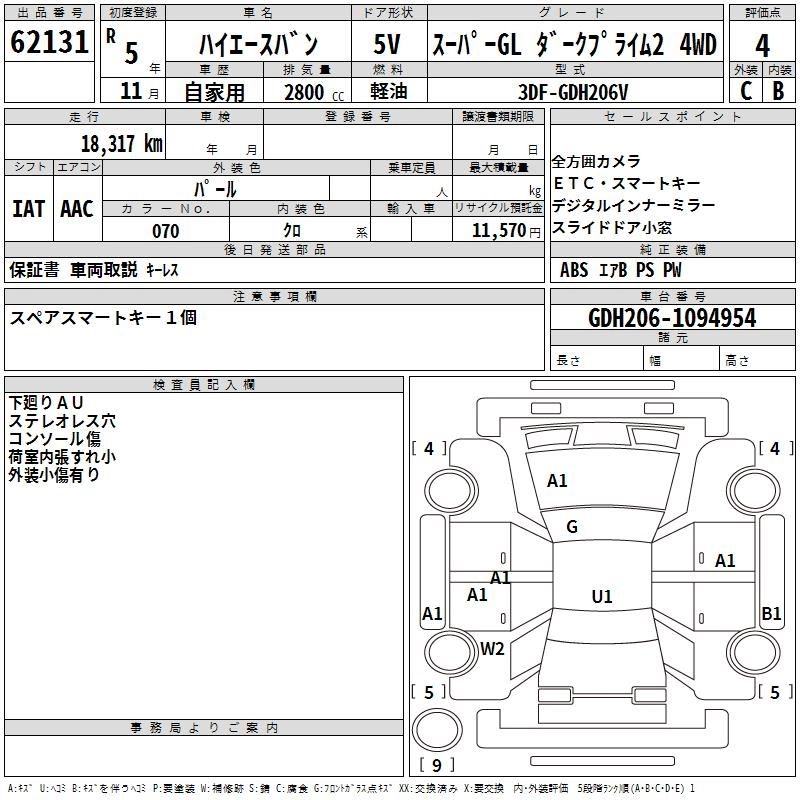This screenshot has width=800, height=800.
Task: Click exterior grade C
Action: 745,91
